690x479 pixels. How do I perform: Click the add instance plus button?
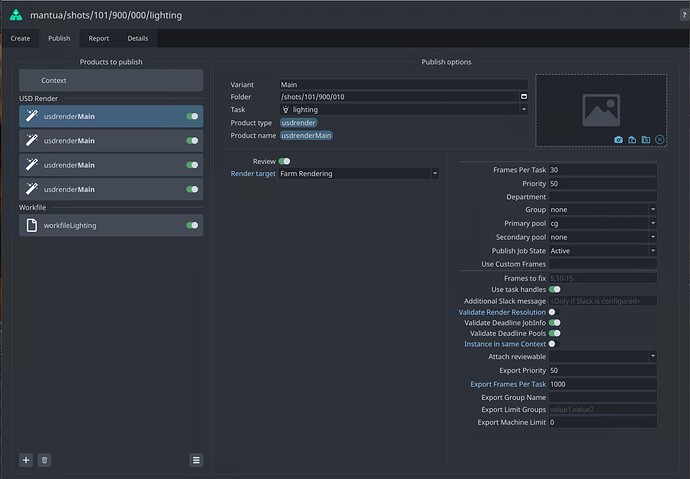26,460
